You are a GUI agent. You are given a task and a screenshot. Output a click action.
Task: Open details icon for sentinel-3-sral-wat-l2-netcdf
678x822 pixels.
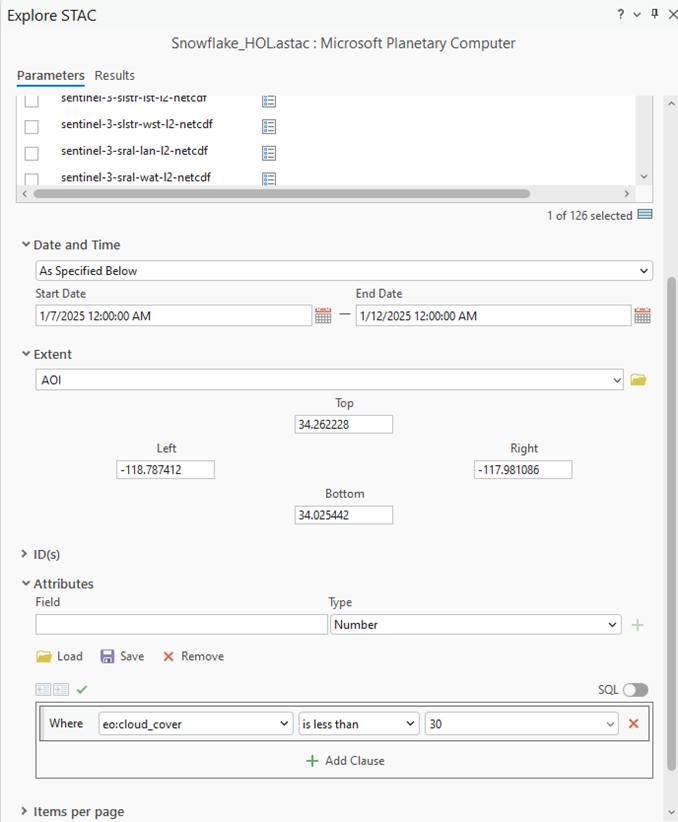point(269,179)
